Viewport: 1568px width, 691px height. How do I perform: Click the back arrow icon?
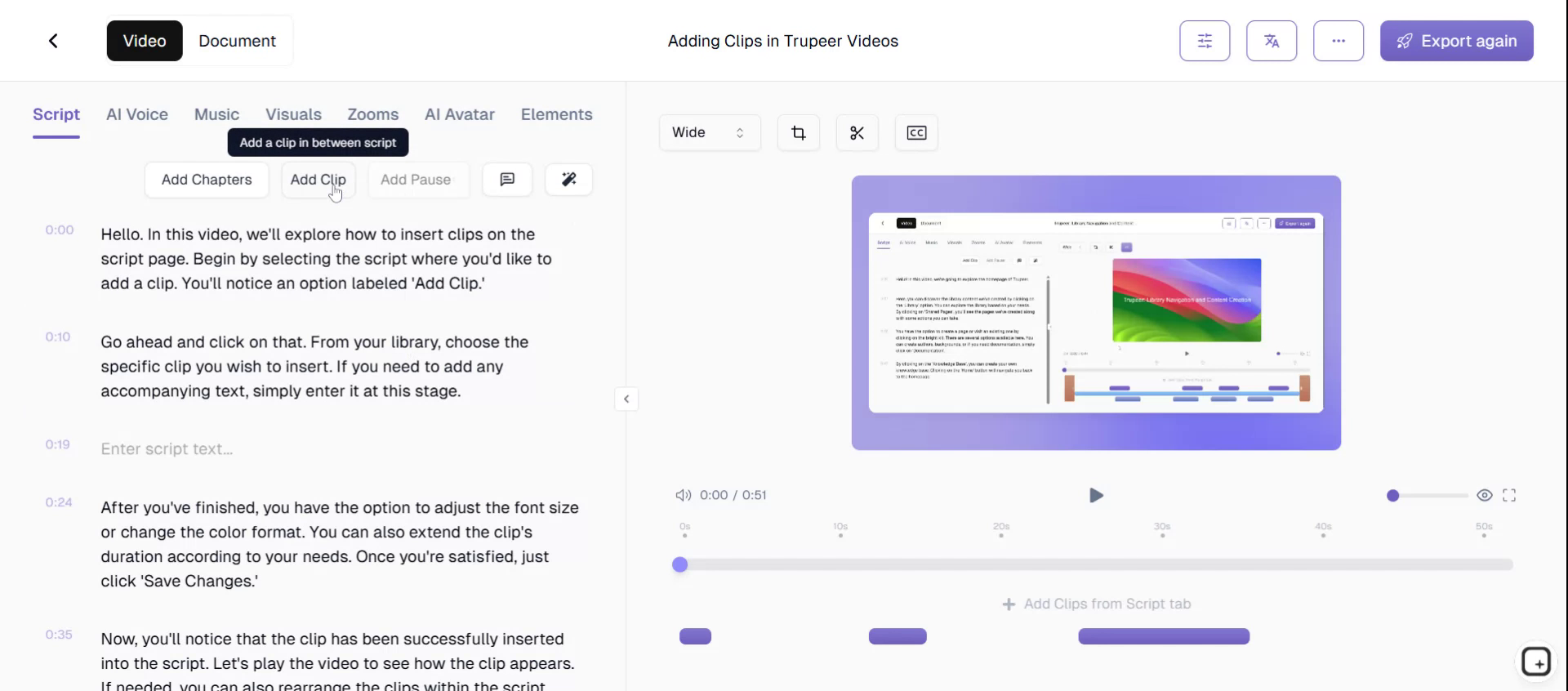click(x=53, y=41)
